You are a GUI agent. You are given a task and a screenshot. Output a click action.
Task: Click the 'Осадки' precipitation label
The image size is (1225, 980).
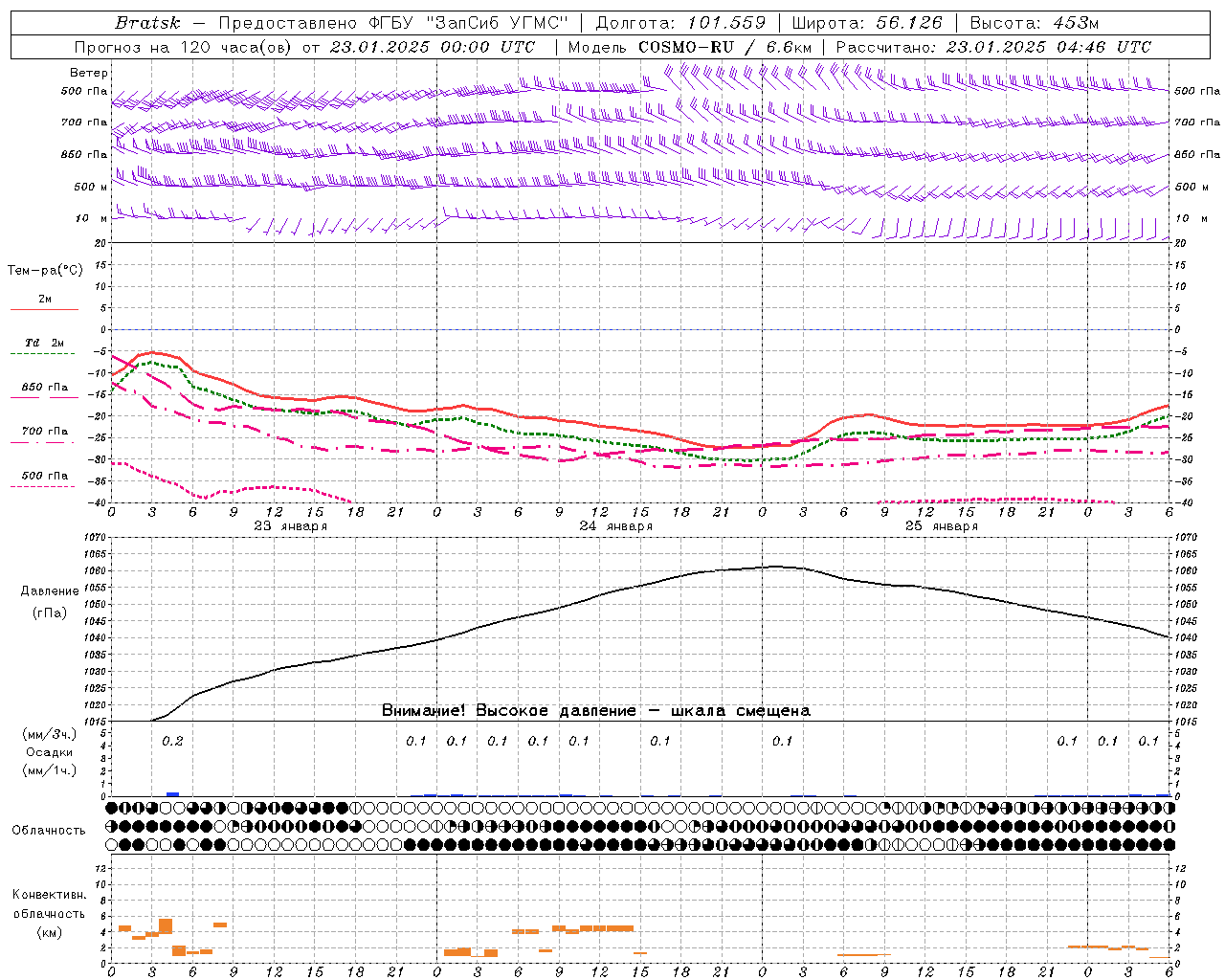[x=49, y=752]
